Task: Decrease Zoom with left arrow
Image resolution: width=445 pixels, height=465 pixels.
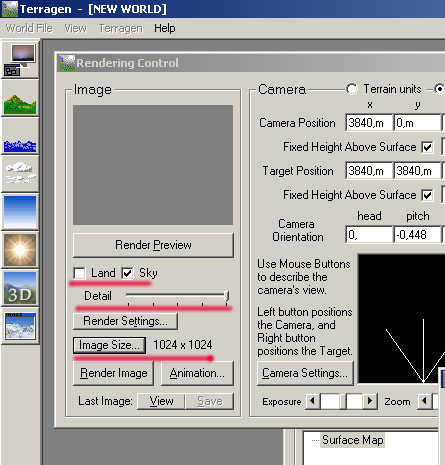Action: point(424,401)
